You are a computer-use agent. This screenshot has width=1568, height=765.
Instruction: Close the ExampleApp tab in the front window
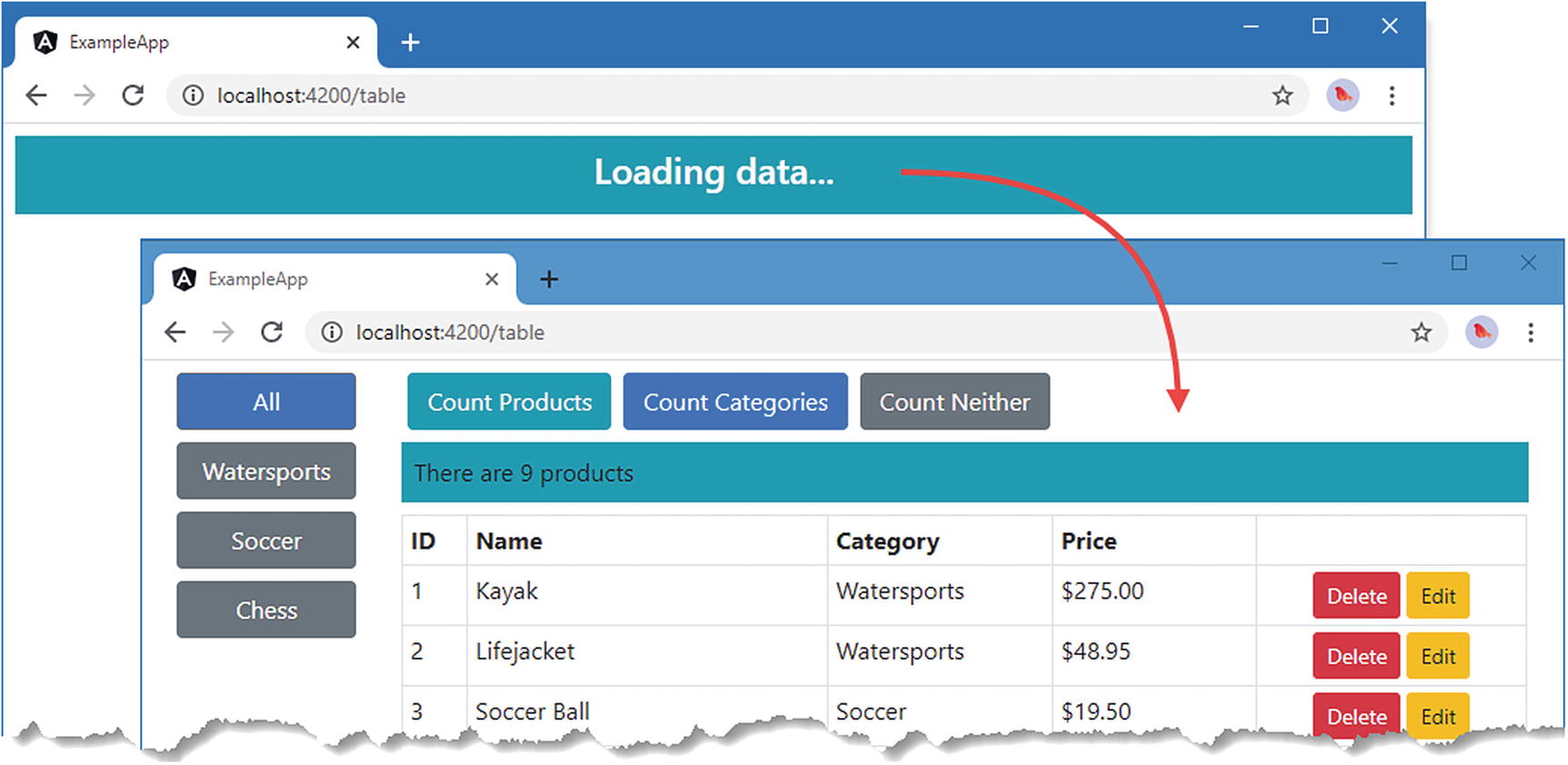[x=492, y=279]
